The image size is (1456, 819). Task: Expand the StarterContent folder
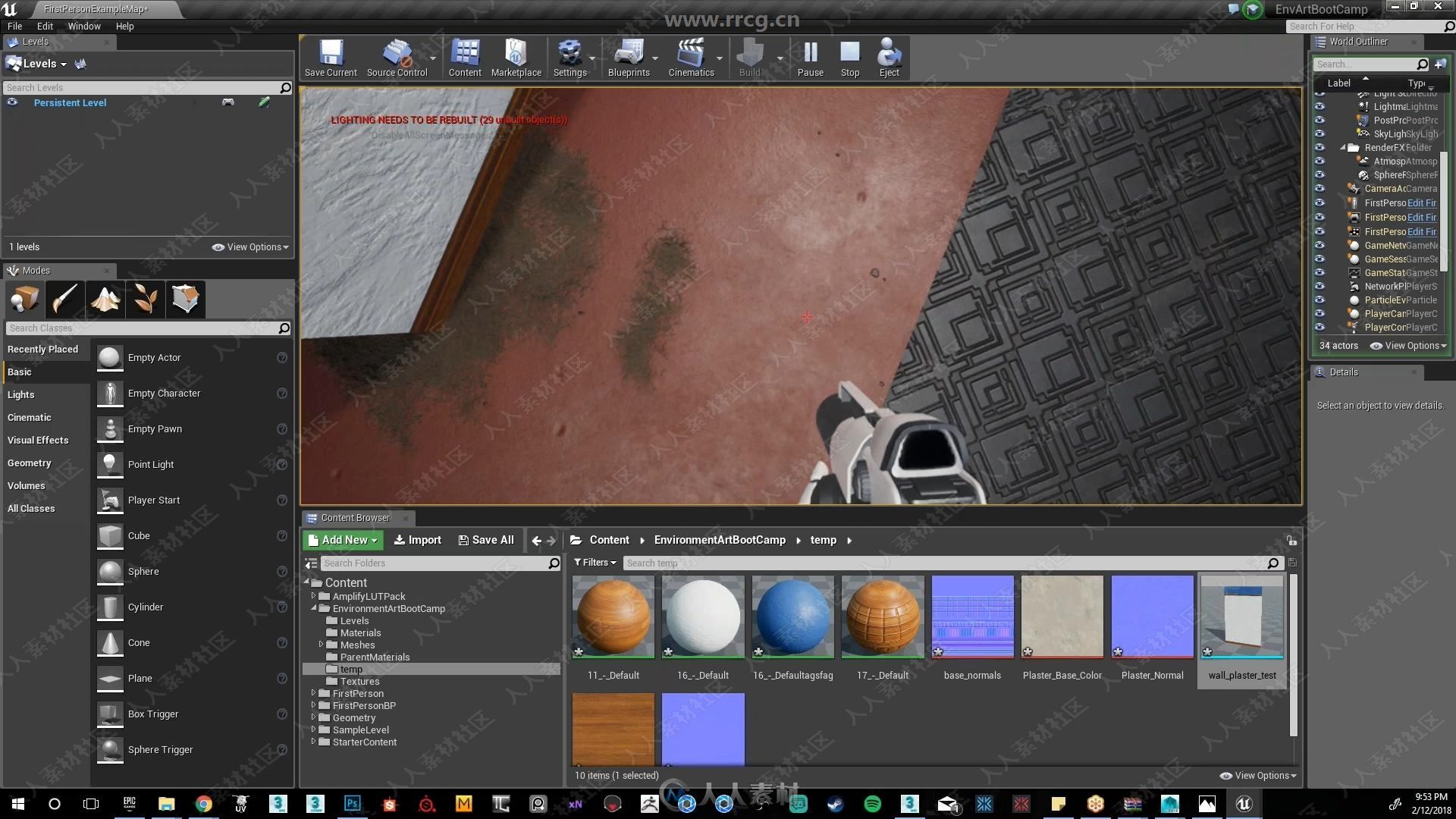point(313,742)
